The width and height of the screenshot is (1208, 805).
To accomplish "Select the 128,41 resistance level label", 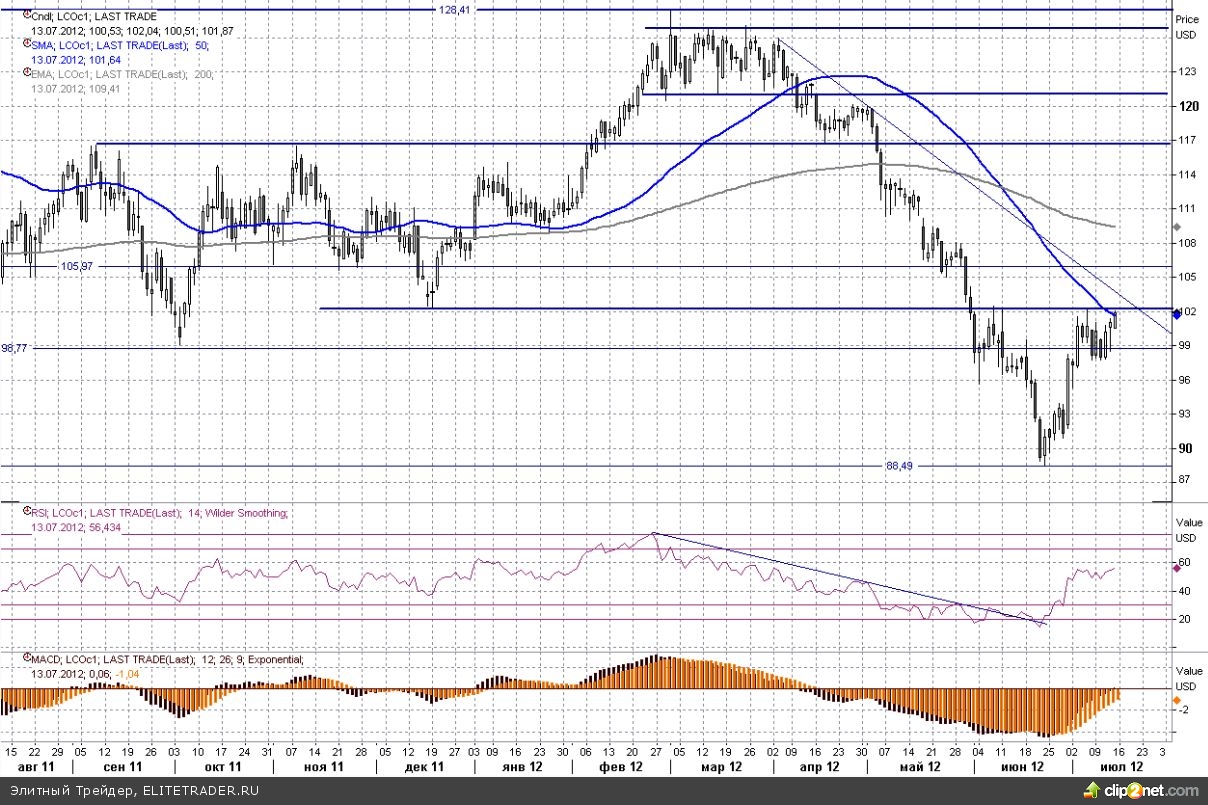I will coord(454,9).
